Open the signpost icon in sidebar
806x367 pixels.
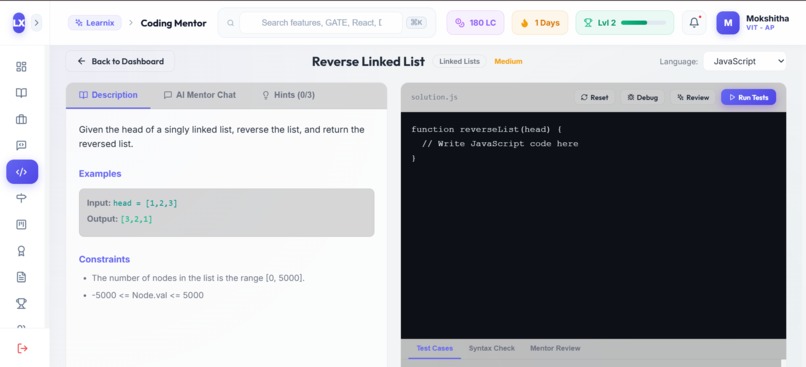21,198
